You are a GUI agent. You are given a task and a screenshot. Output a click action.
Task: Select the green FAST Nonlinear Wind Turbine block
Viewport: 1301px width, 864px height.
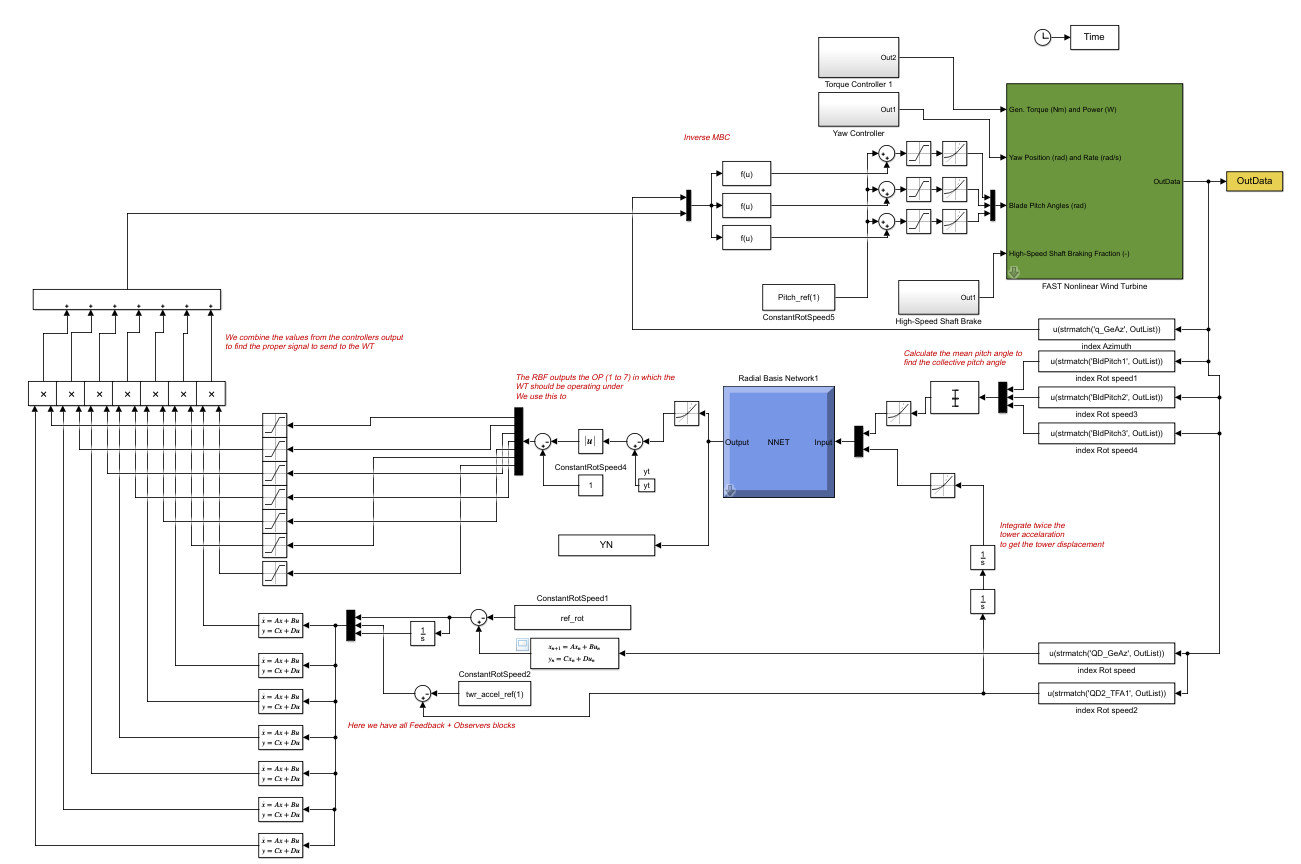[x=1093, y=181]
